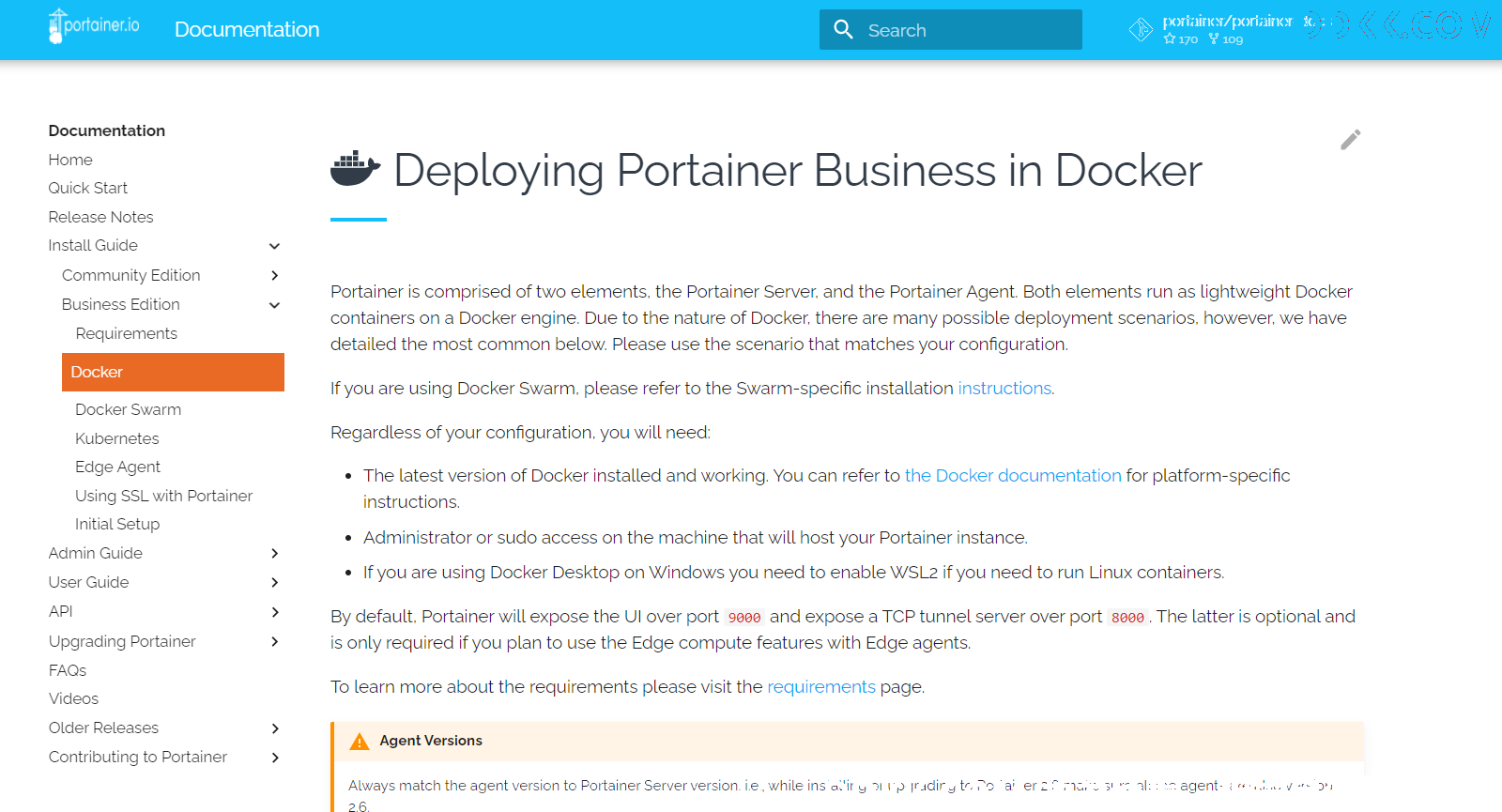Open Videos in sidebar
This screenshot has width=1502, height=812.
[x=73, y=698]
